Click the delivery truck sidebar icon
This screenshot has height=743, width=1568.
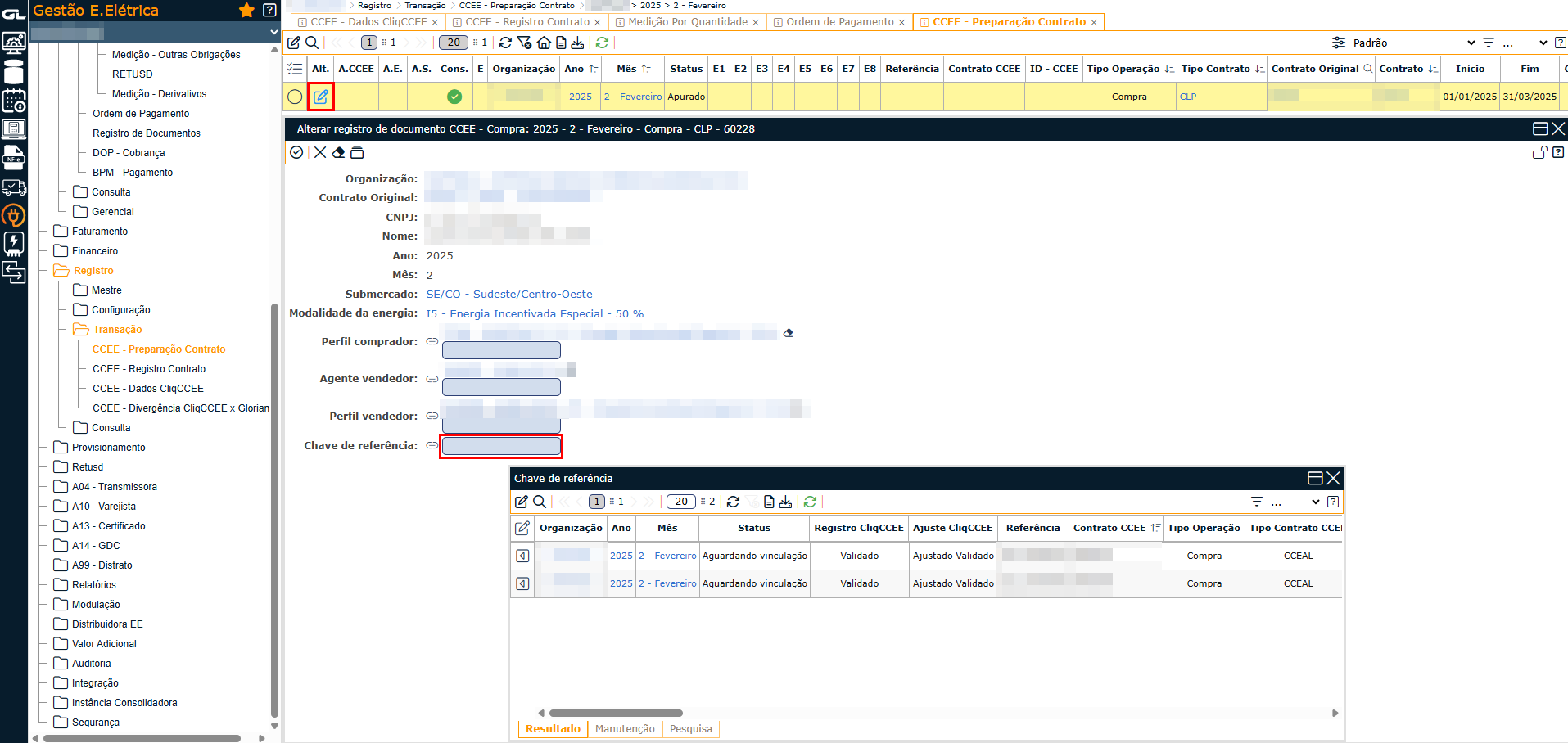coord(14,187)
